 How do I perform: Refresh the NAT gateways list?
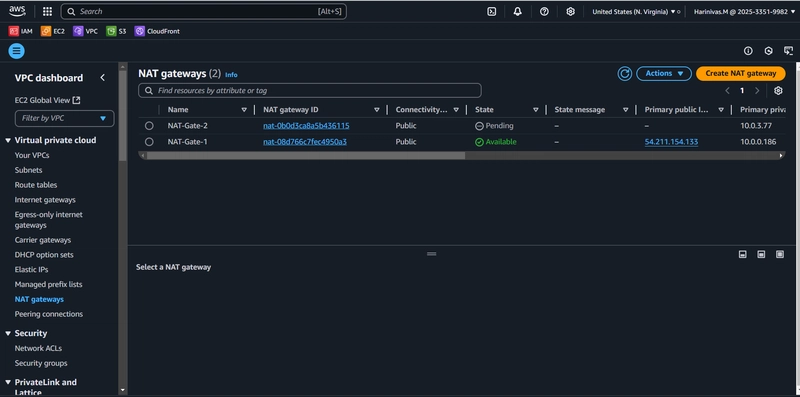[624, 73]
